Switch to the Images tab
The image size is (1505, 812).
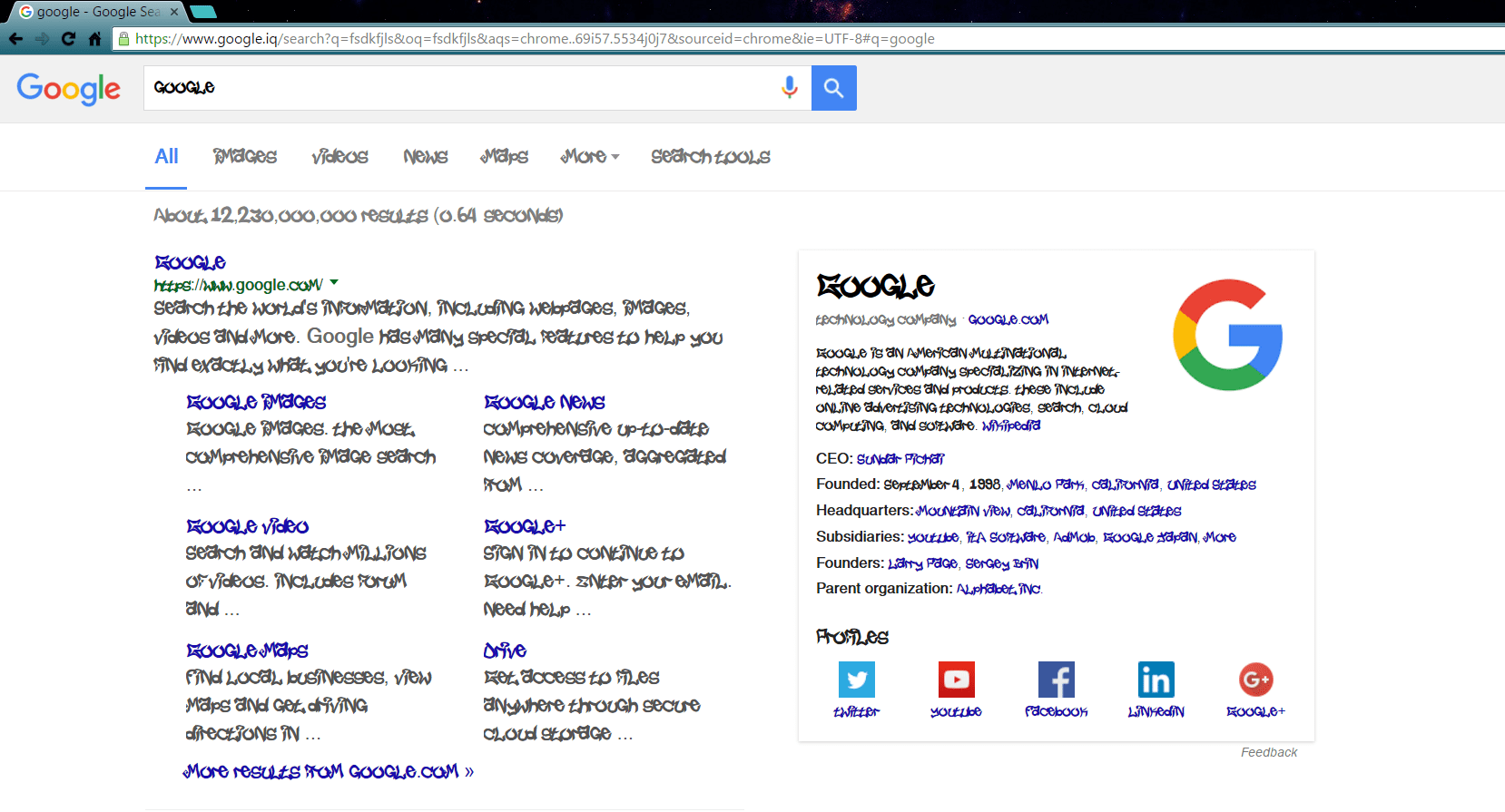pos(245,157)
